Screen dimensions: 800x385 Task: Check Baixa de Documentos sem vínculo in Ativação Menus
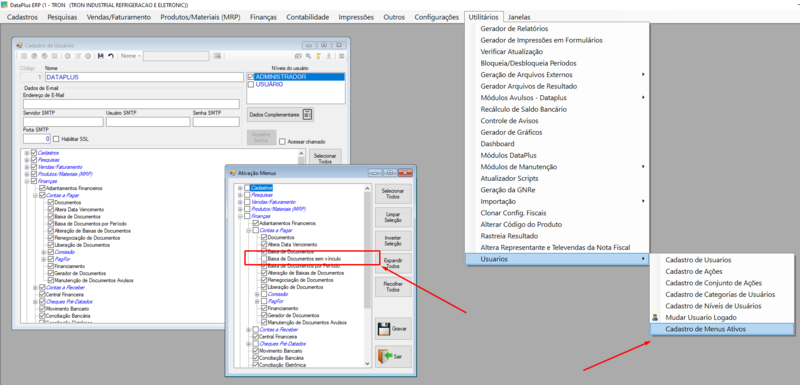(x=264, y=259)
